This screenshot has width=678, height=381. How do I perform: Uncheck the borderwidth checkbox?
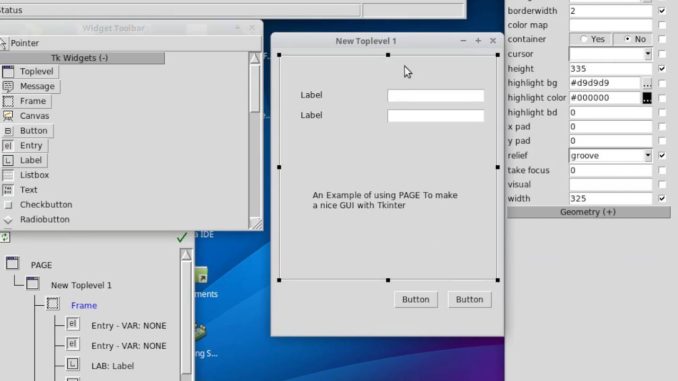click(662, 11)
